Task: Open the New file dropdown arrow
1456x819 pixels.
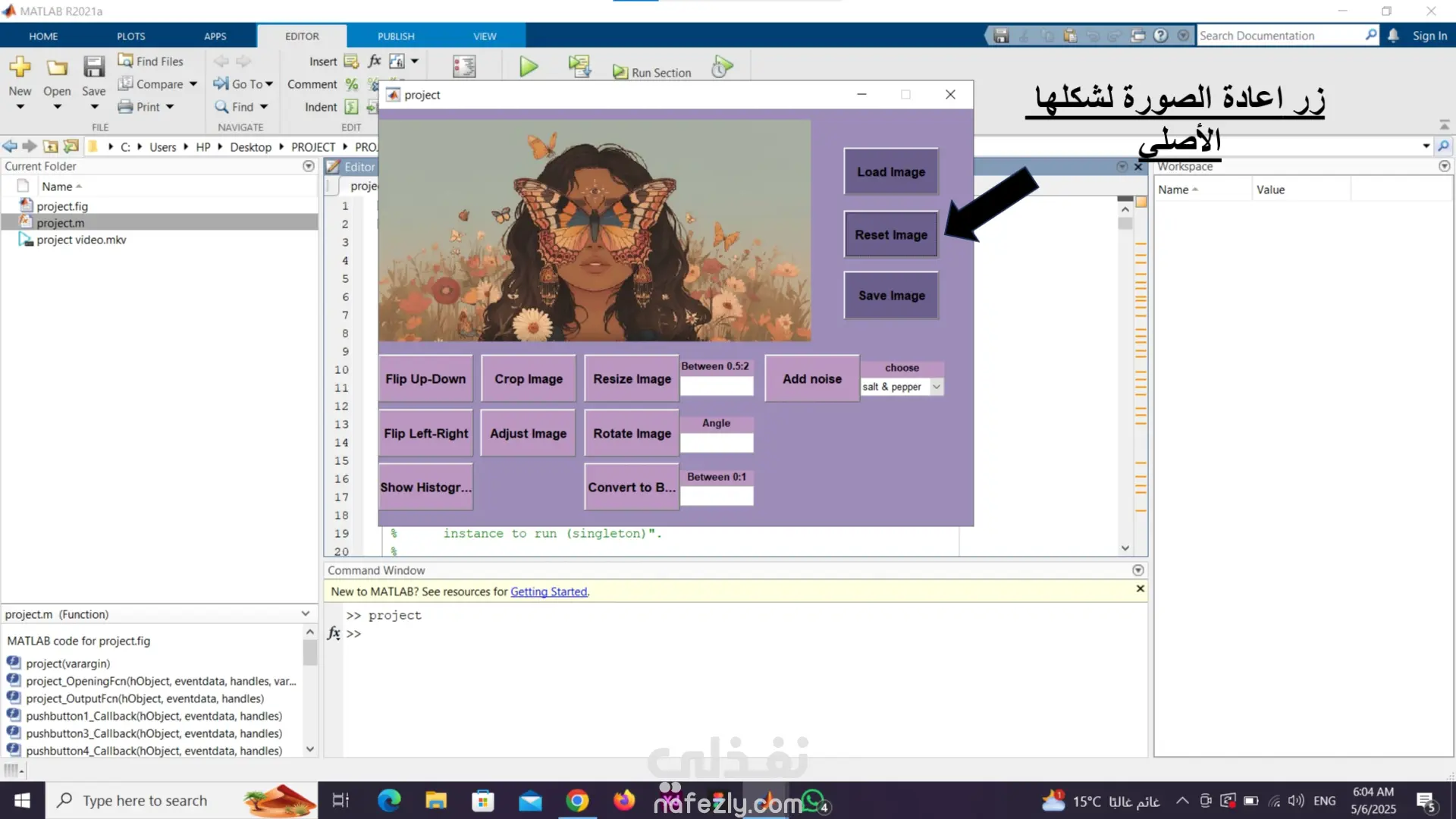Action: coord(20,107)
